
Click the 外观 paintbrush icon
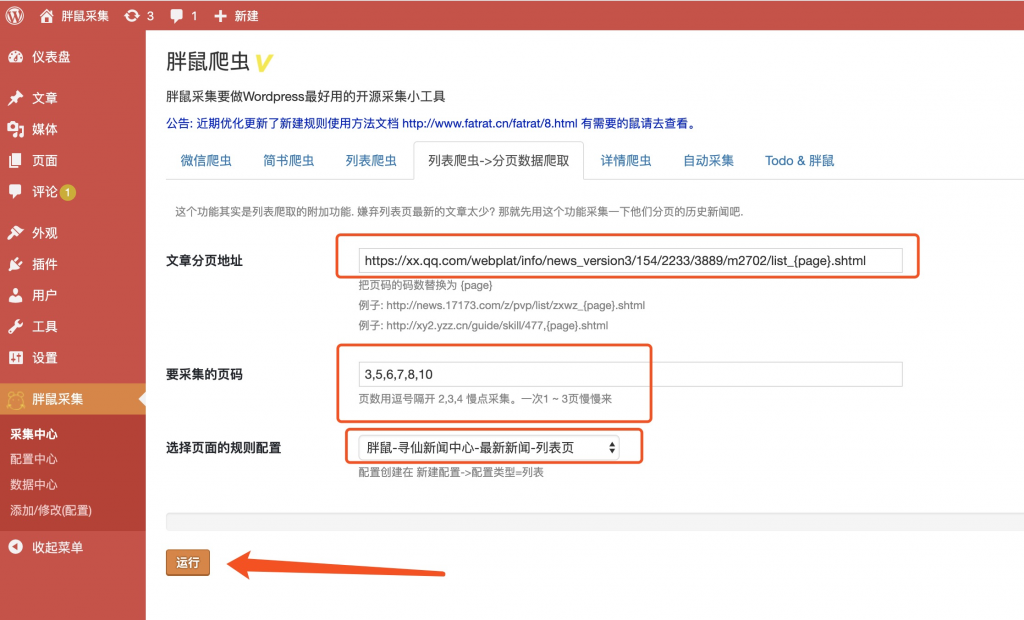16,233
